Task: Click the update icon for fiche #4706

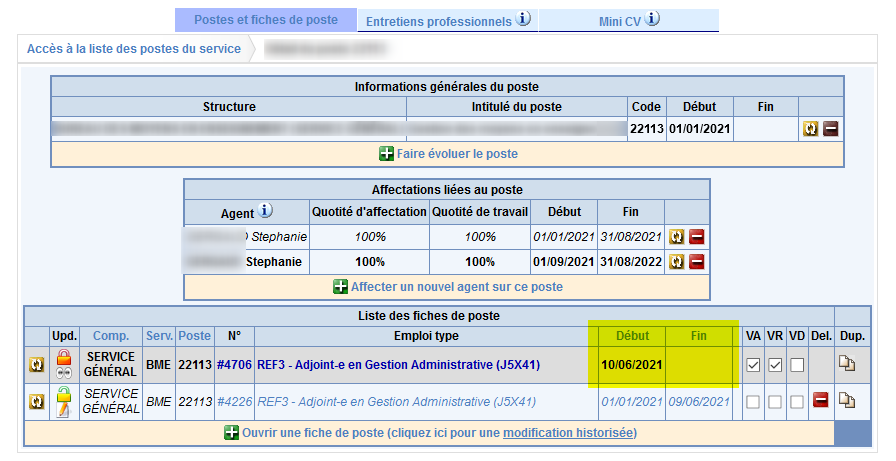Action: pos(37,365)
